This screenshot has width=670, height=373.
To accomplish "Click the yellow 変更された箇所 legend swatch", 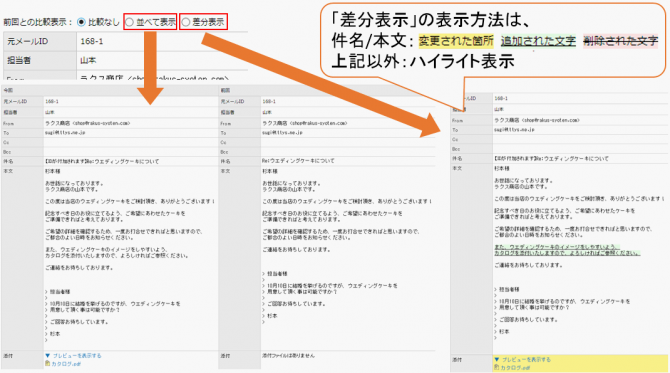I will click(x=456, y=41).
